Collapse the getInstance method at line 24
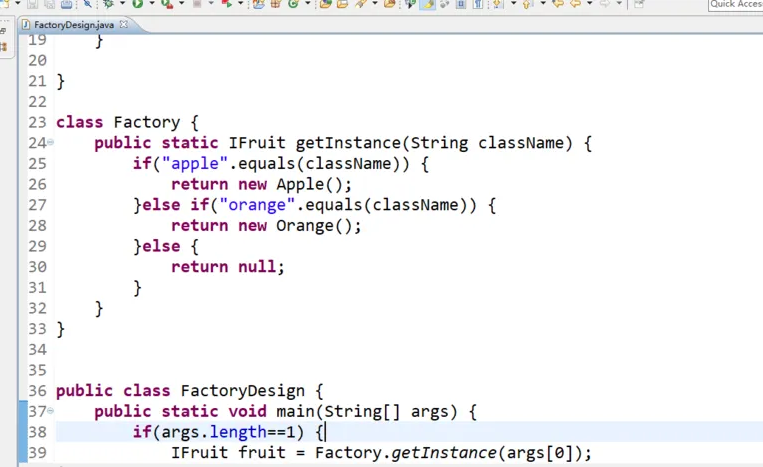Screen dimensions: 763x467 tap(50, 144)
